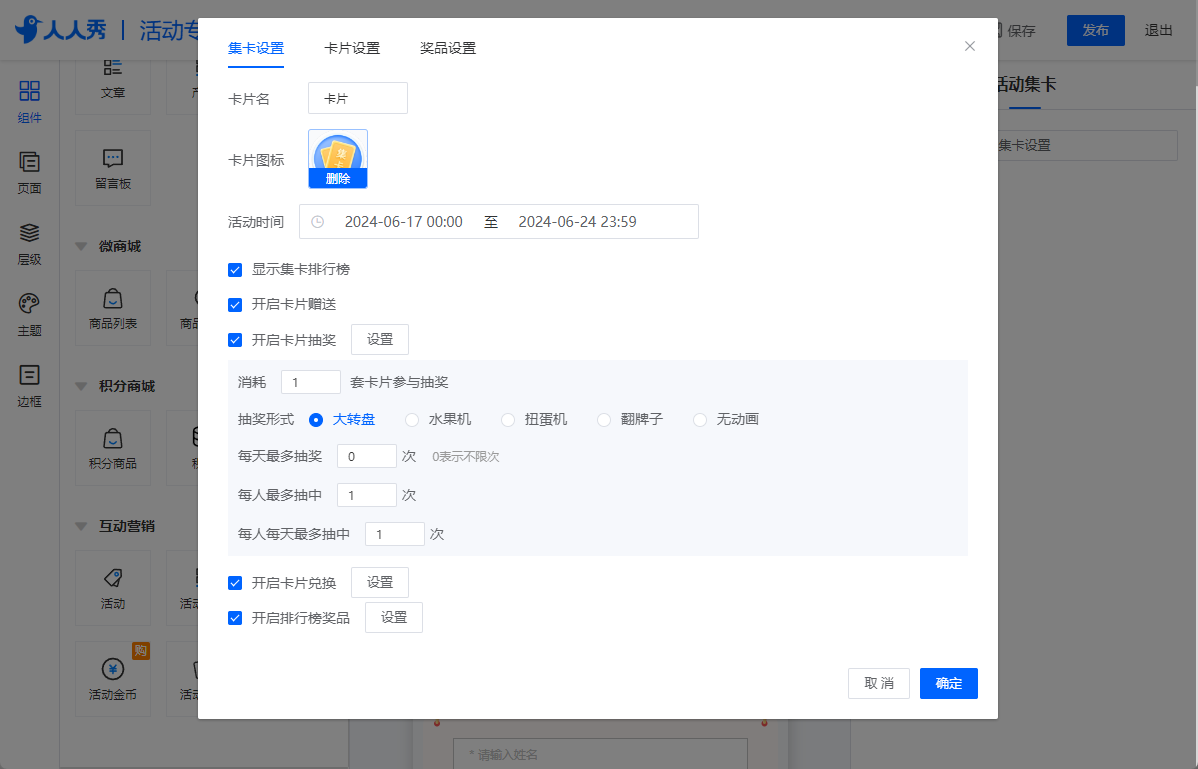1198x769 pixels.
Task: Collapse the 互动营销 section
Action: 81,526
